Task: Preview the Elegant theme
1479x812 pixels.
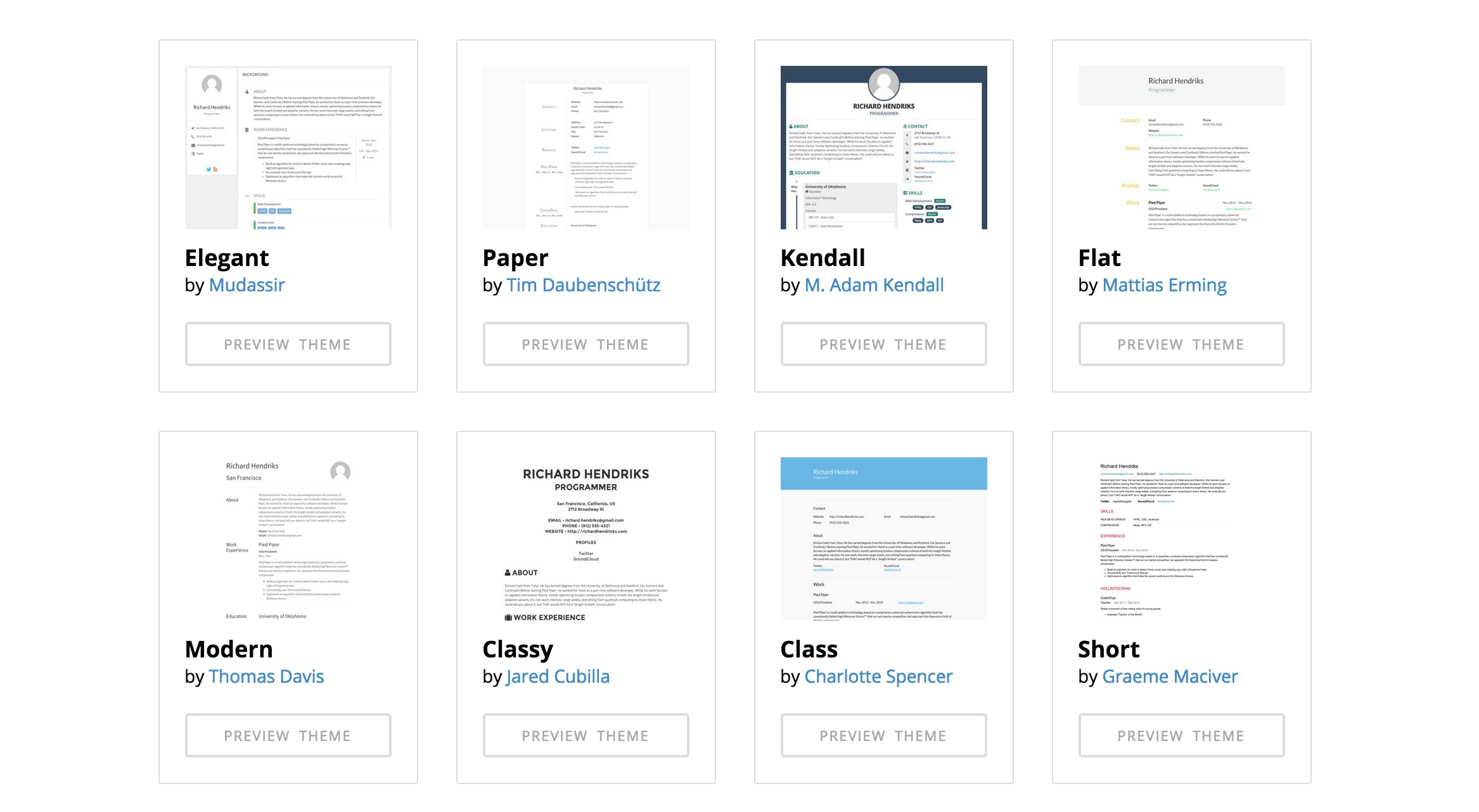Action: pos(288,343)
